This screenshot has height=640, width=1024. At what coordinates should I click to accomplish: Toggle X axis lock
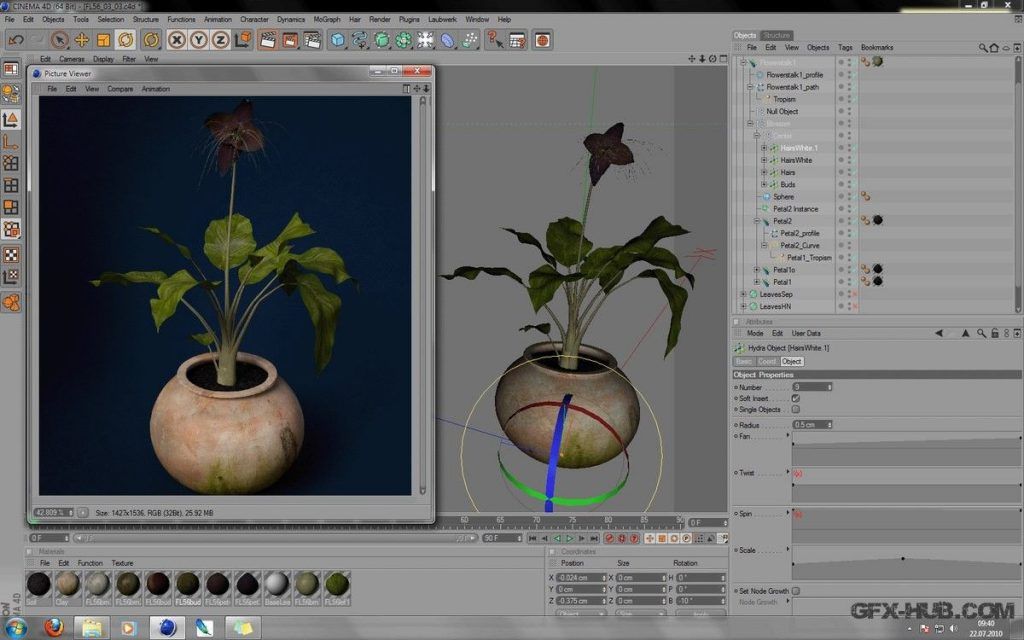coord(176,40)
